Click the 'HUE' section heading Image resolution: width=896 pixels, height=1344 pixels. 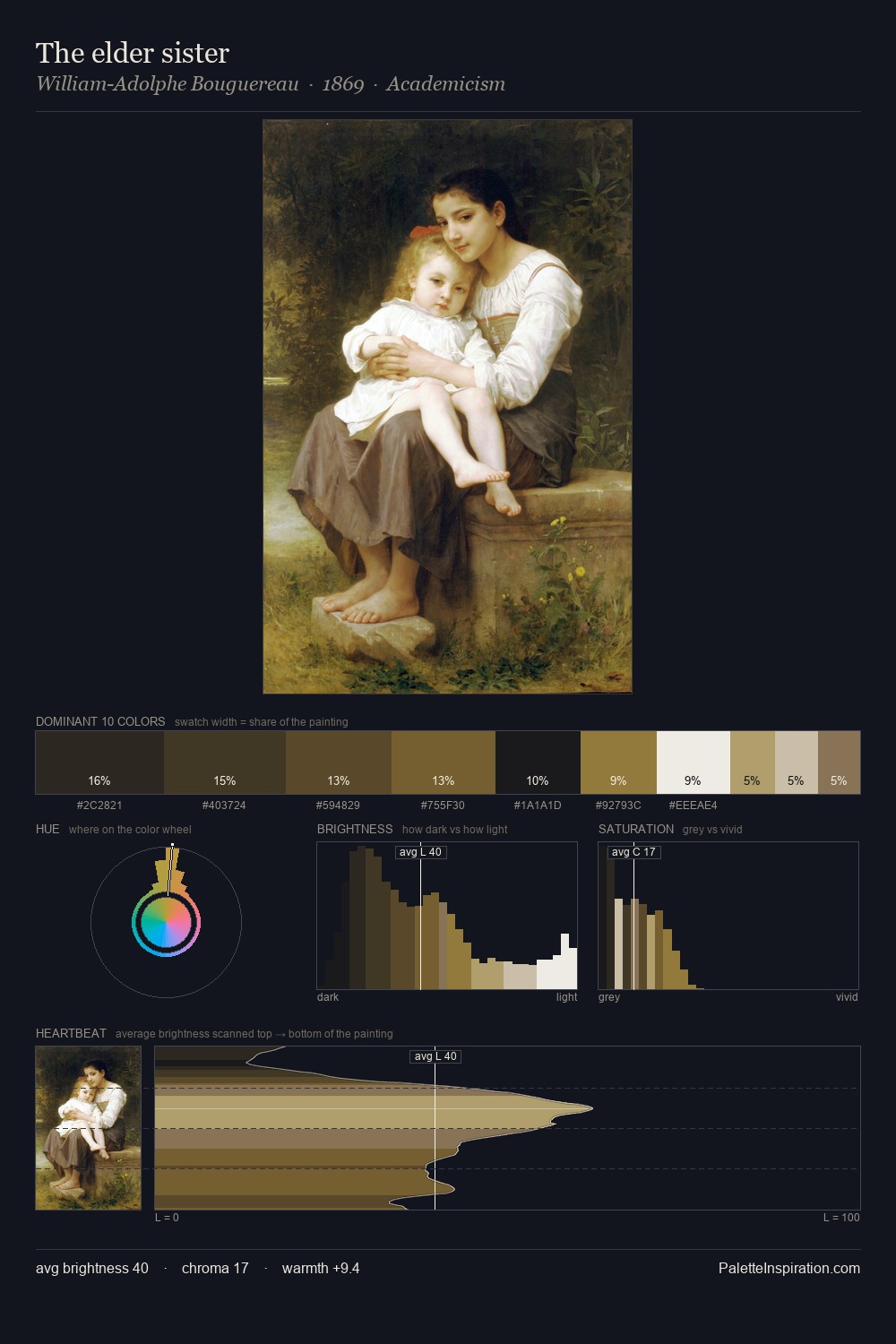click(47, 829)
